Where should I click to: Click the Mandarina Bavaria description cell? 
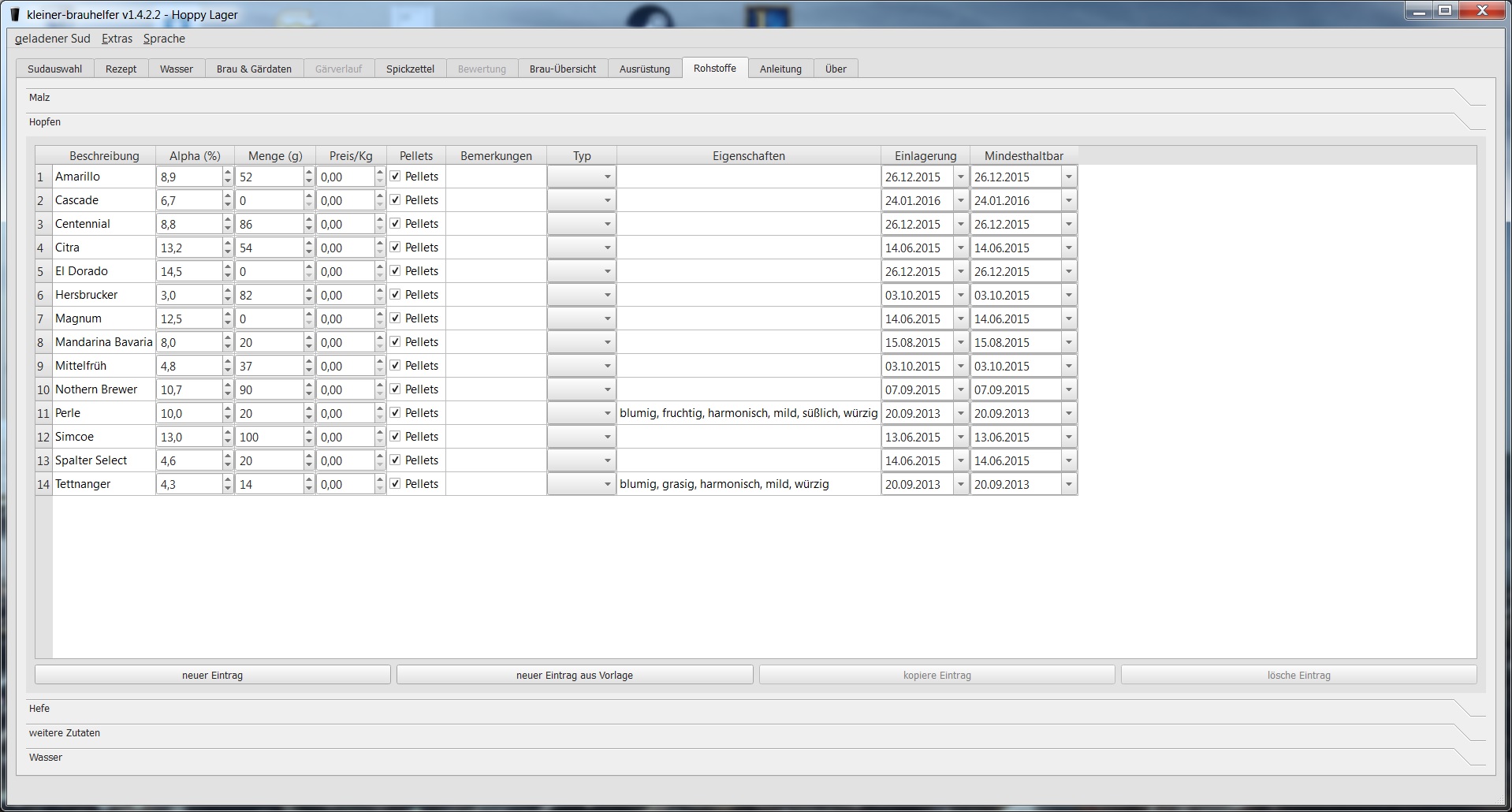(103, 342)
